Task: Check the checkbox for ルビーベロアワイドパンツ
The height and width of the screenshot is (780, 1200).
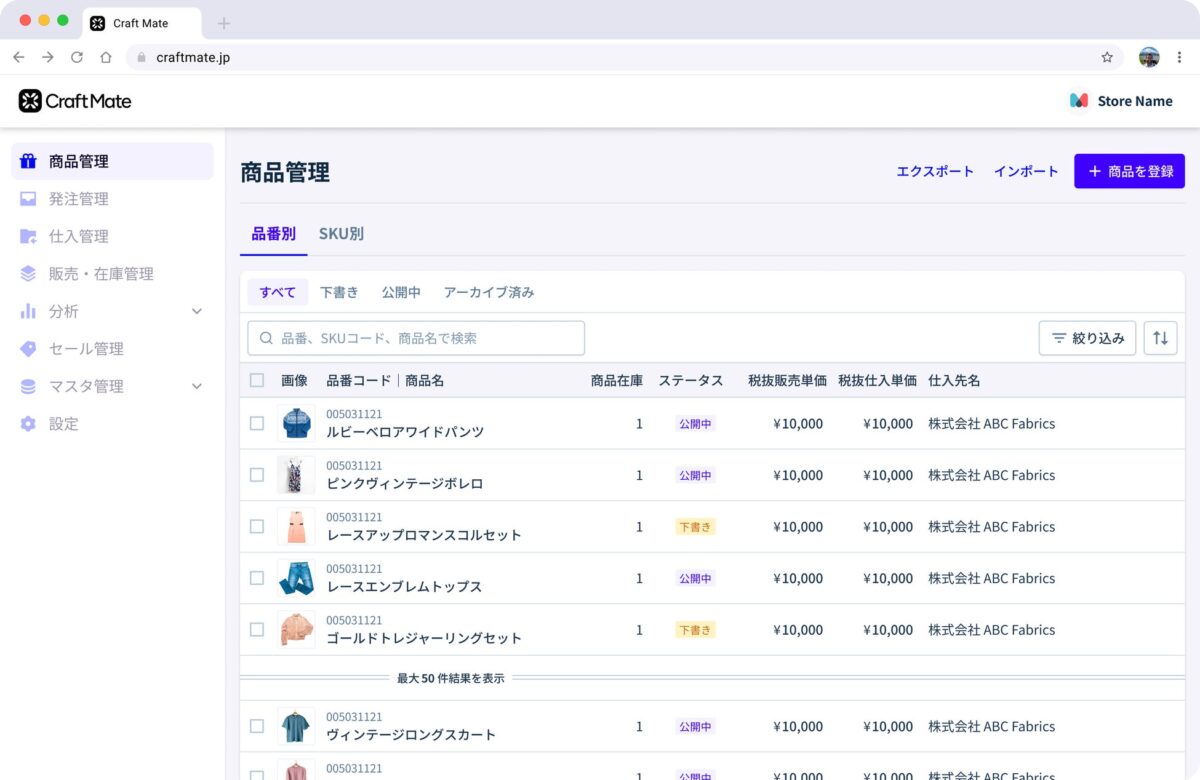Action: pos(256,423)
